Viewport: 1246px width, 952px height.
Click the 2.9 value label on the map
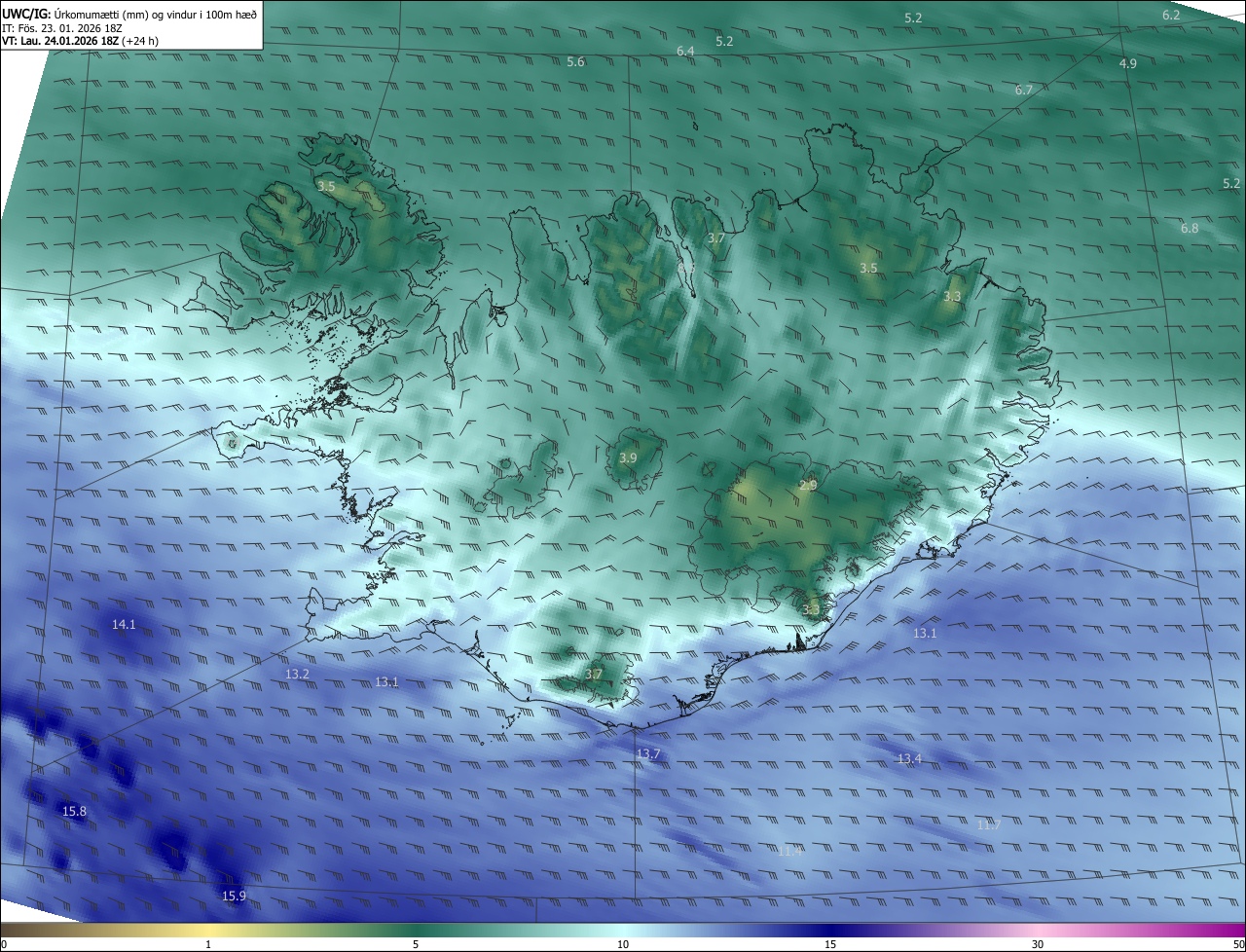click(808, 485)
